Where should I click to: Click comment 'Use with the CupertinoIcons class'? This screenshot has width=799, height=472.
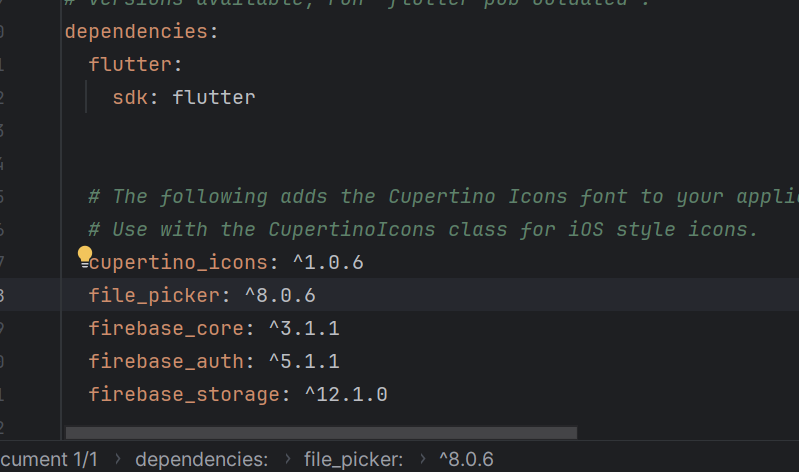423,229
